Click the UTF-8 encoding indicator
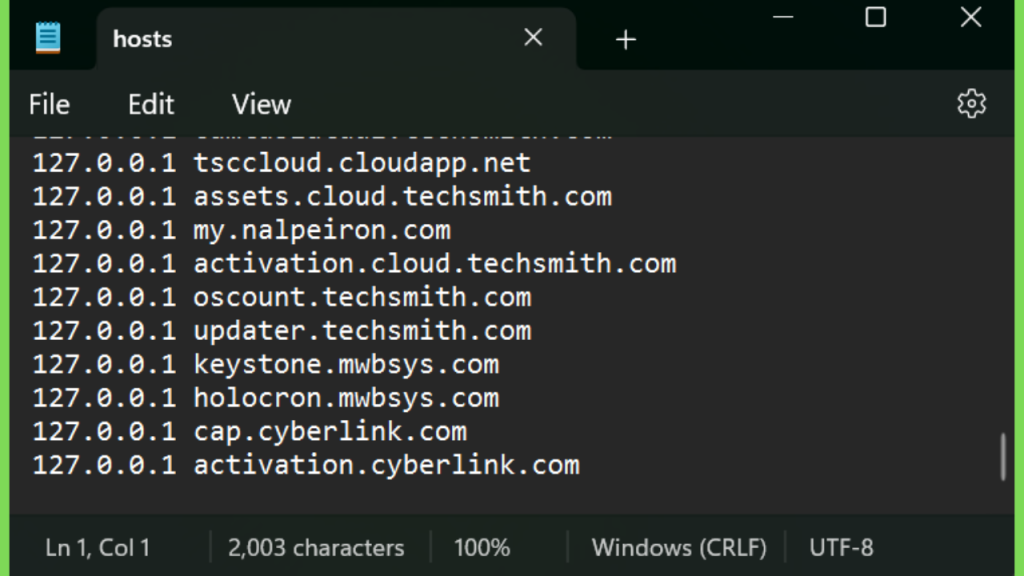Screen dimensions: 1024x576 841,547
